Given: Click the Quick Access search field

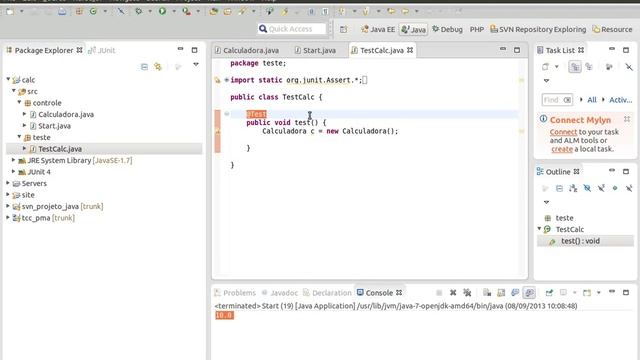Looking at the screenshot, I should (x=292, y=29).
